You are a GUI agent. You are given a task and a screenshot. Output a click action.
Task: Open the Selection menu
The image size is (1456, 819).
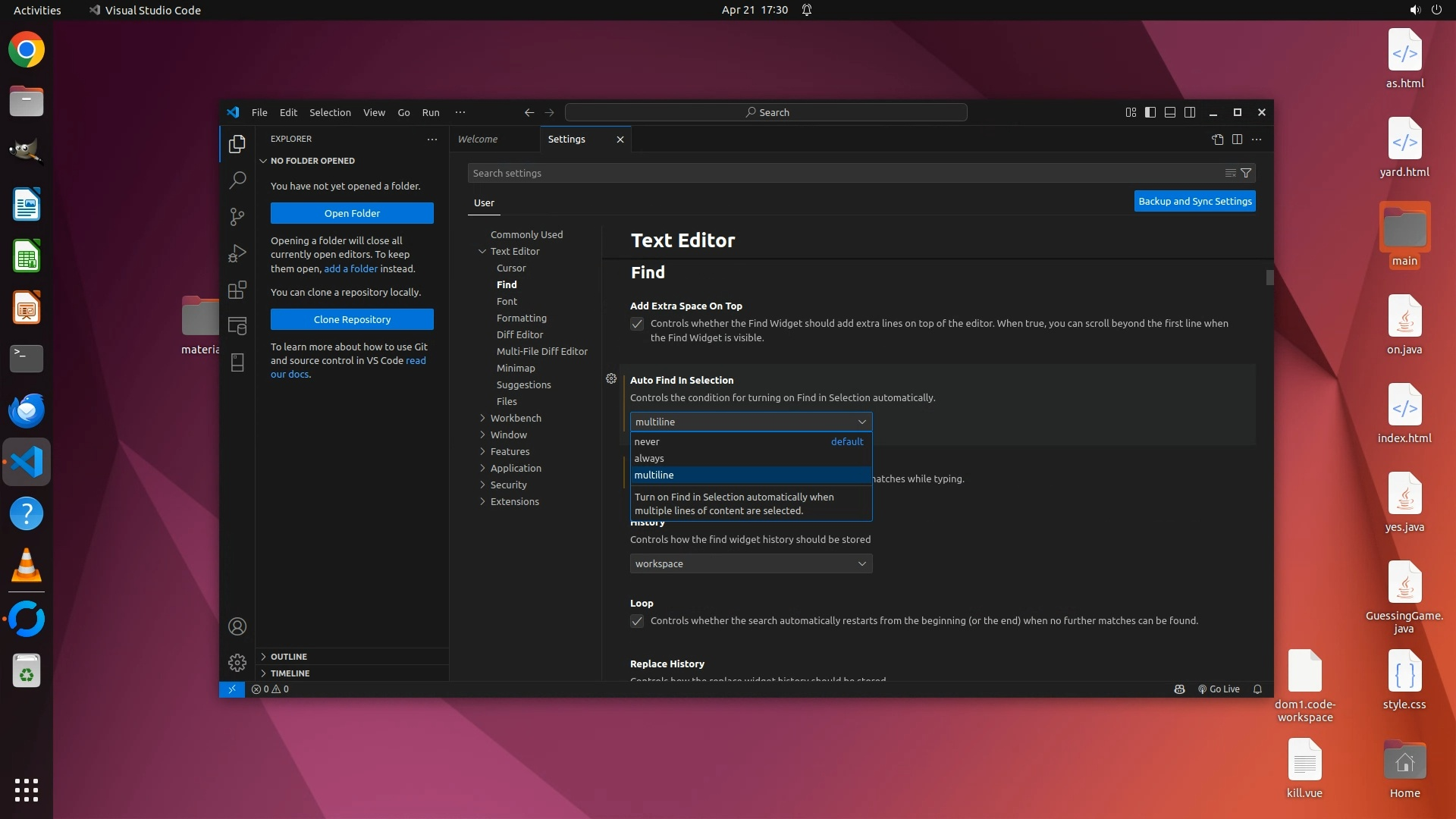point(330,112)
